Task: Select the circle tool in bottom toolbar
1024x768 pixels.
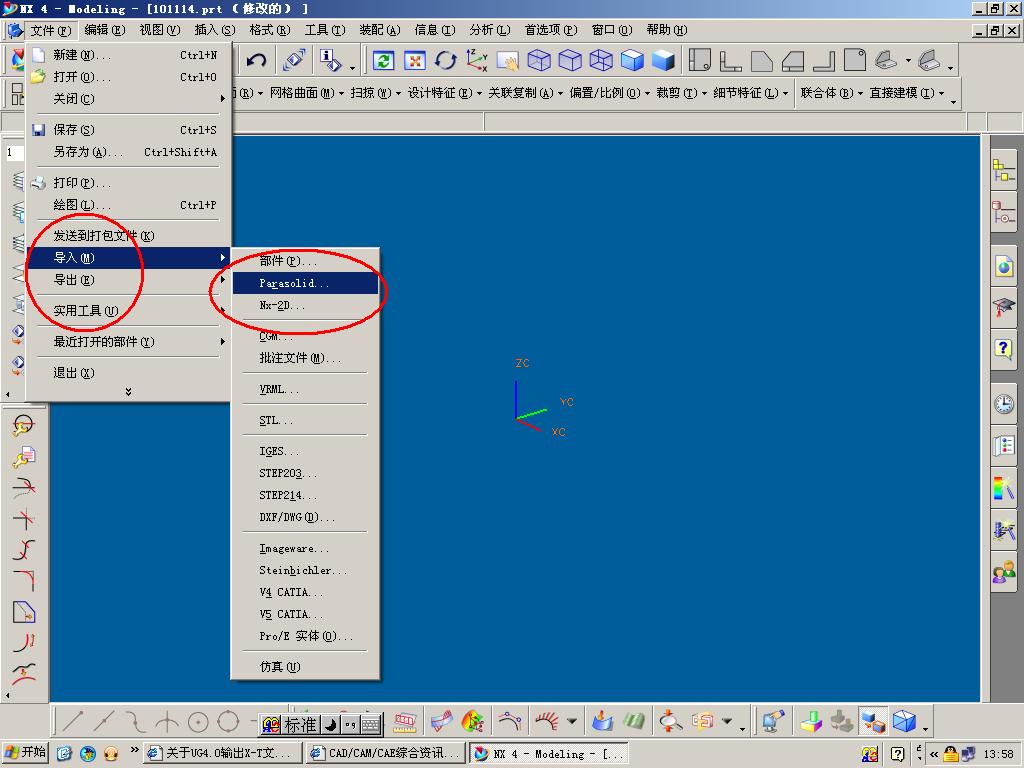Action: 198,722
